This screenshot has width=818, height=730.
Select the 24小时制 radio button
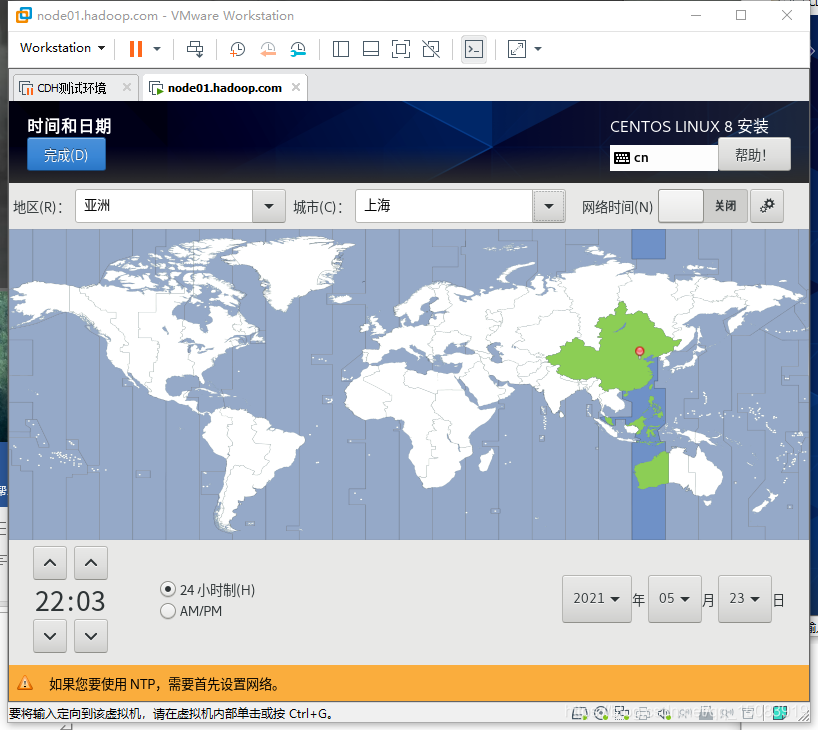(x=167, y=590)
